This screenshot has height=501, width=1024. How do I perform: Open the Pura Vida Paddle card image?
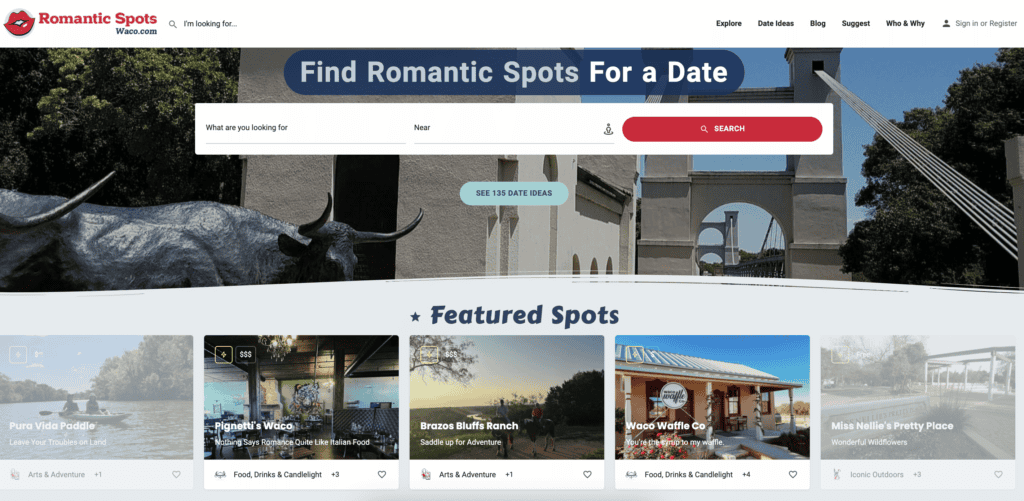96,395
